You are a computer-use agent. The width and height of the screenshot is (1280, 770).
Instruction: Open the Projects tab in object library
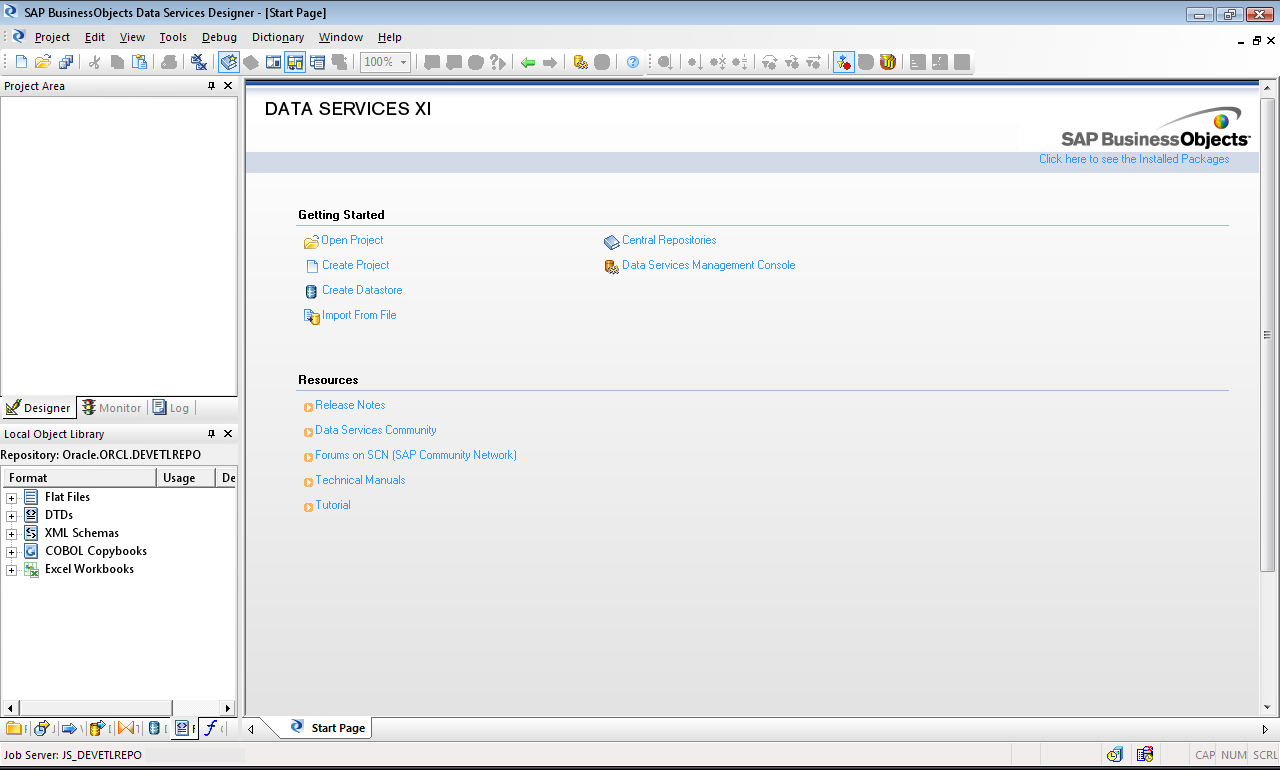pos(16,728)
